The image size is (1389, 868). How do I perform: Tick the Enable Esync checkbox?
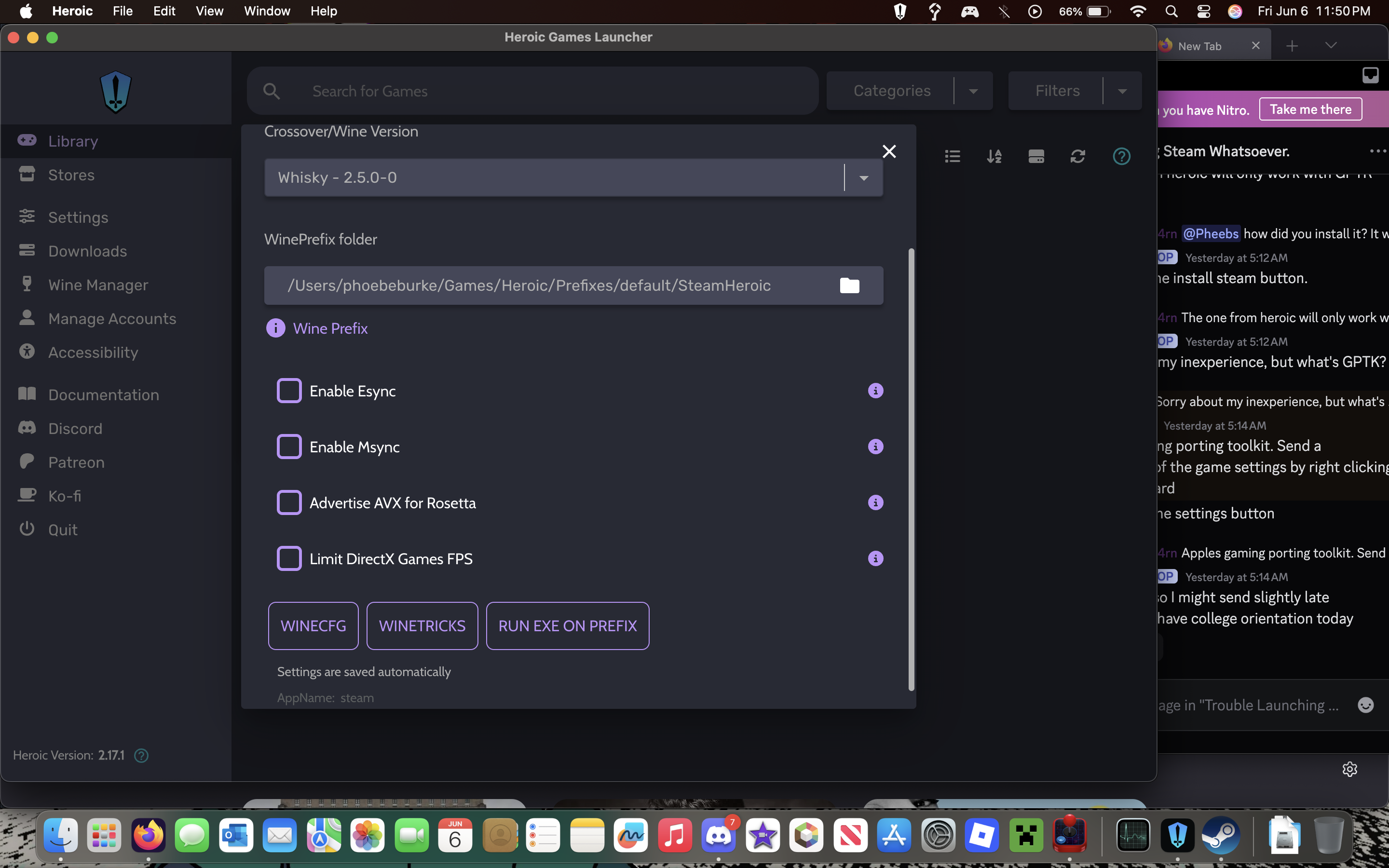click(x=289, y=391)
